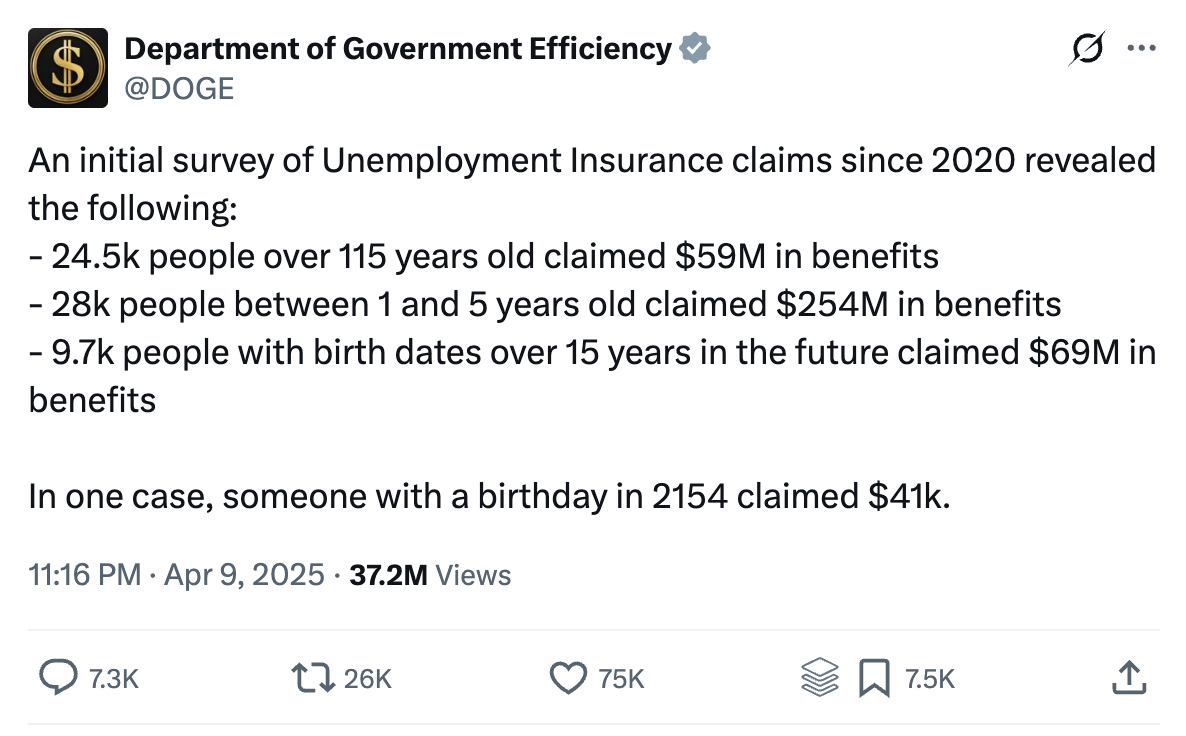Click the 37.2M Views counter
This screenshot has height=736, width=1186.
[x=431, y=575]
